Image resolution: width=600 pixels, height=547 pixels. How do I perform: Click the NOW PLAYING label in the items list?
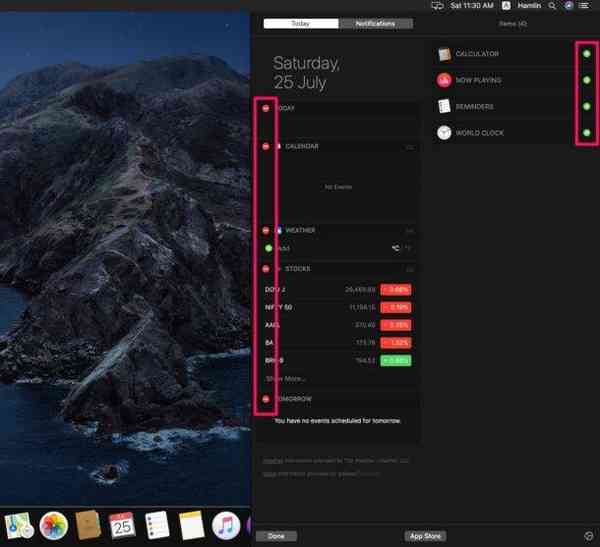[478, 80]
